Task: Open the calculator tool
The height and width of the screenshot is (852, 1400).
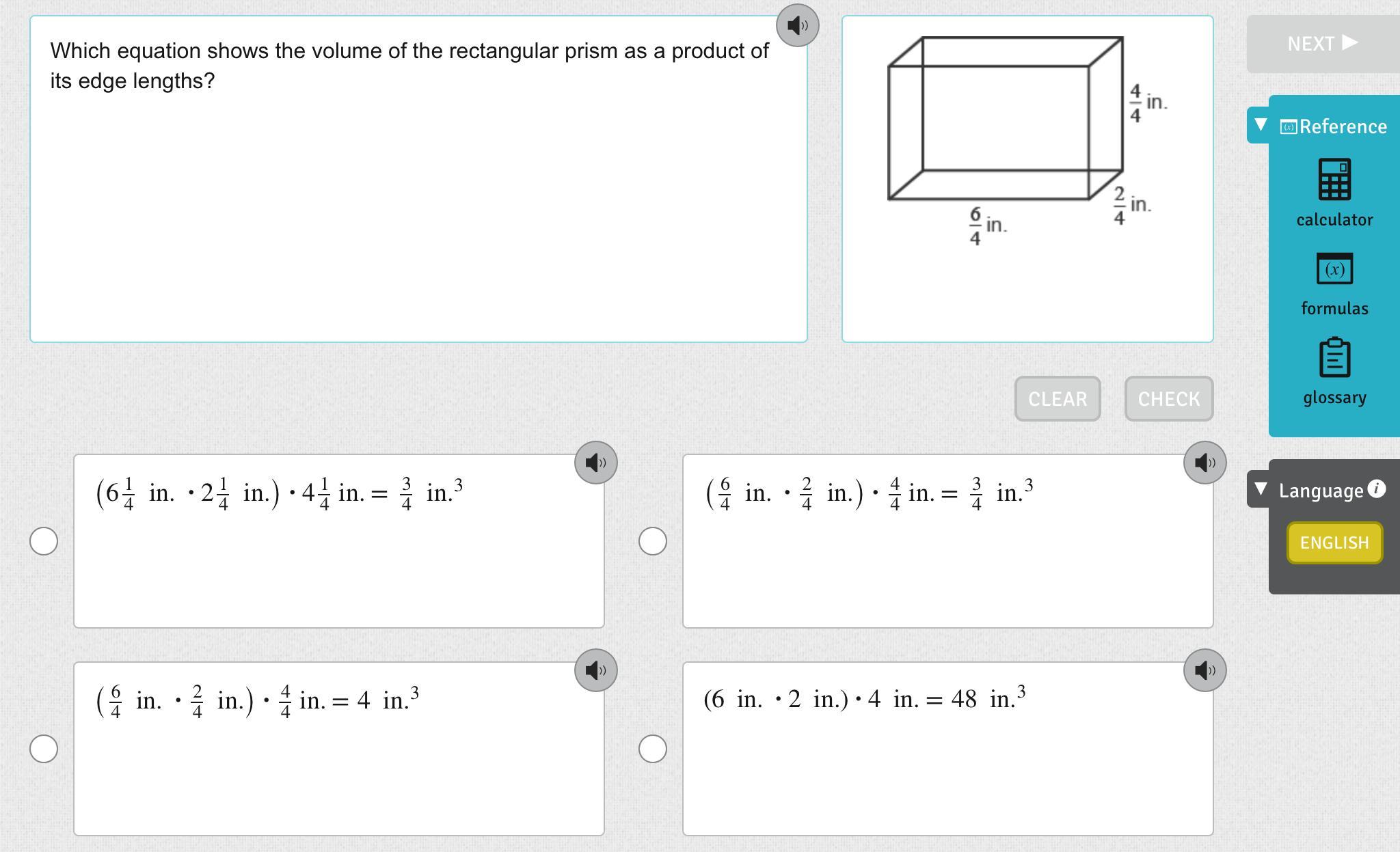Action: (1334, 192)
